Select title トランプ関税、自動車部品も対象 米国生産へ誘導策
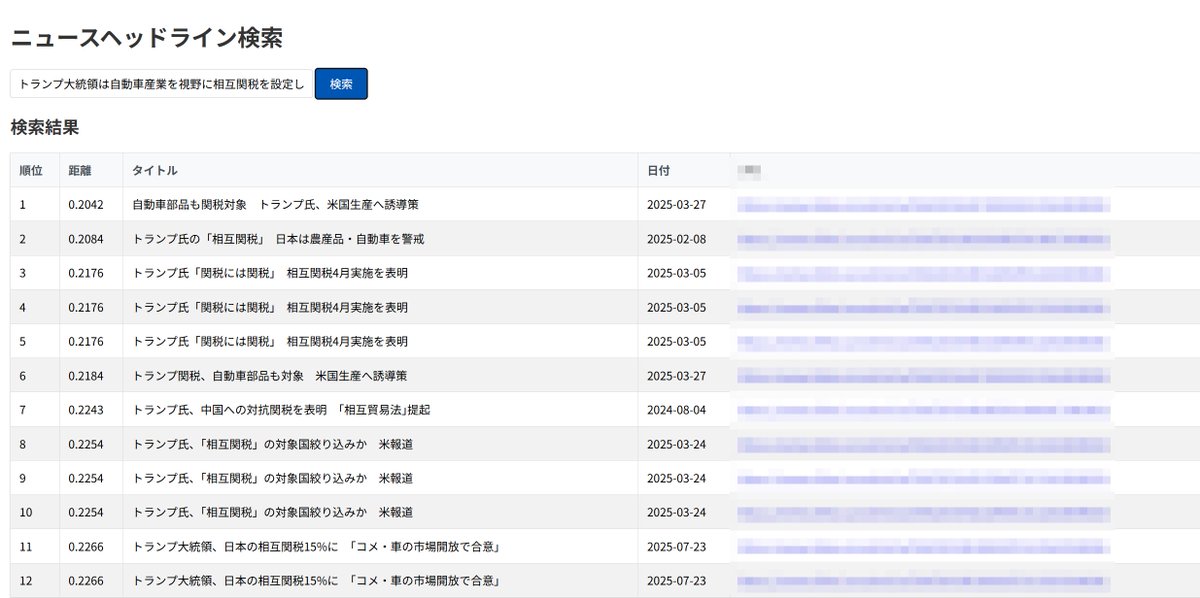1200x598 pixels. click(x=269, y=375)
